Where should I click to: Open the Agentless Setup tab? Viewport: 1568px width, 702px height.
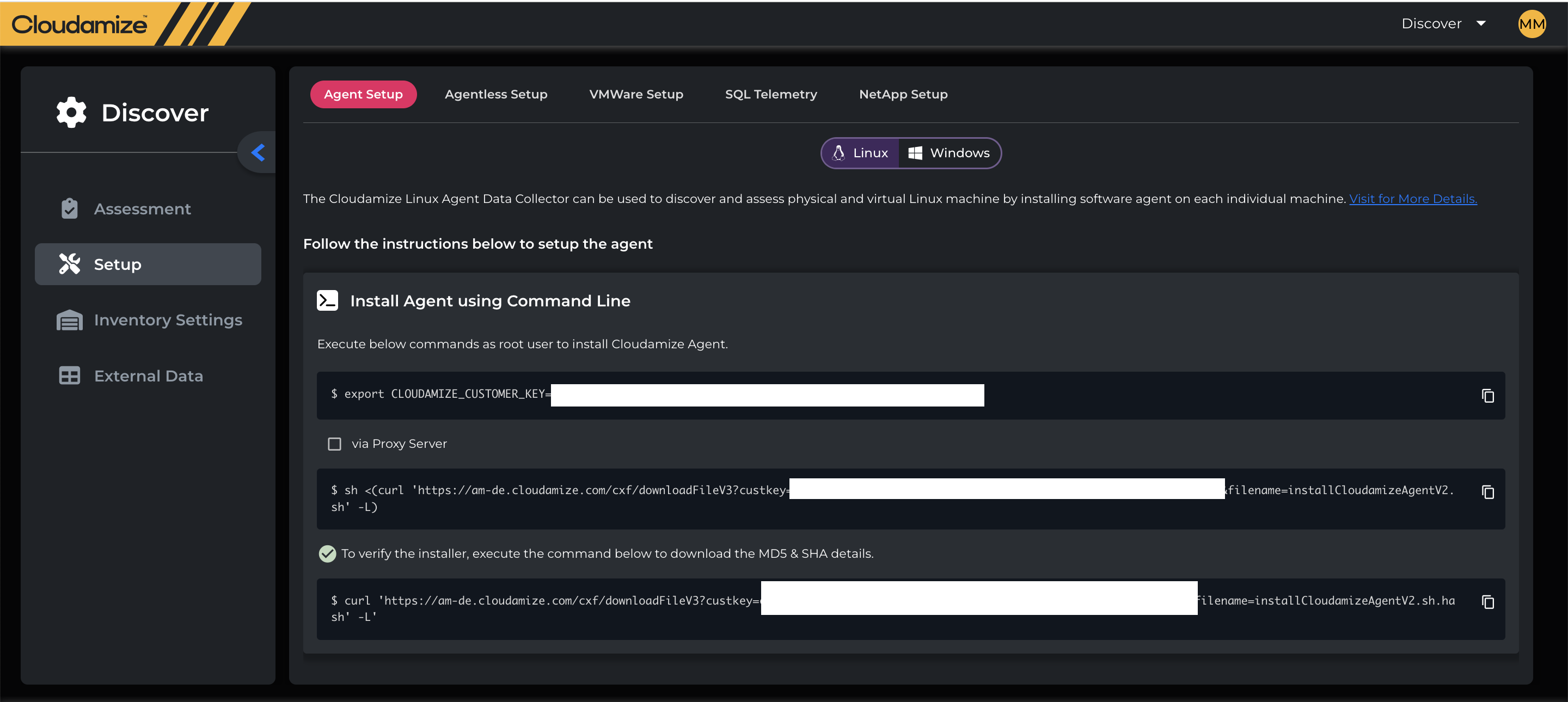click(495, 94)
